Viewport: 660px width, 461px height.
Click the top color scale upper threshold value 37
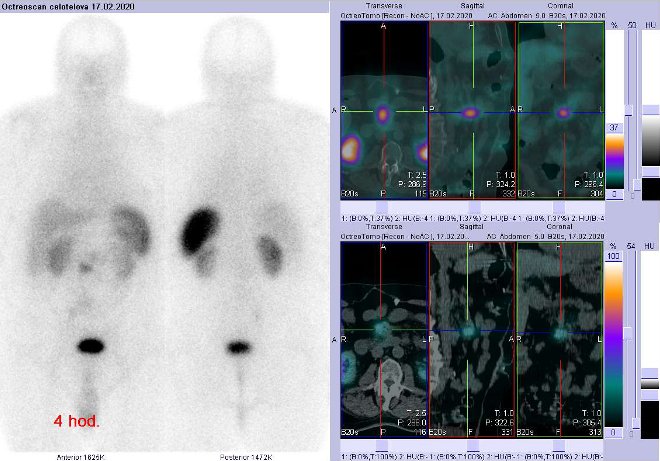(615, 129)
